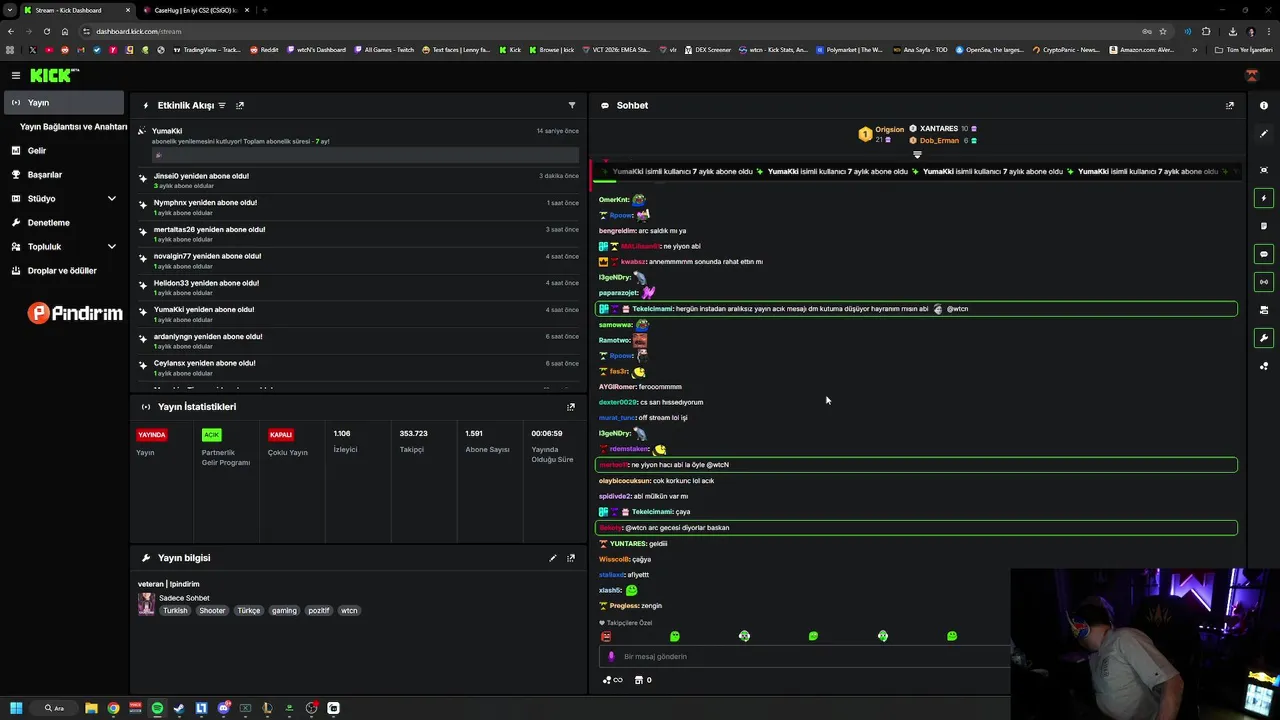Click the Pindirim banner

coord(75,313)
